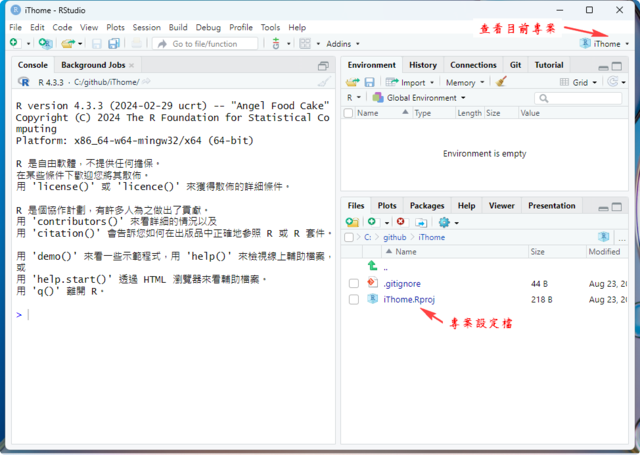Click the Delete files red icon
The height and width of the screenshot is (455, 640).
(x=400, y=222)
